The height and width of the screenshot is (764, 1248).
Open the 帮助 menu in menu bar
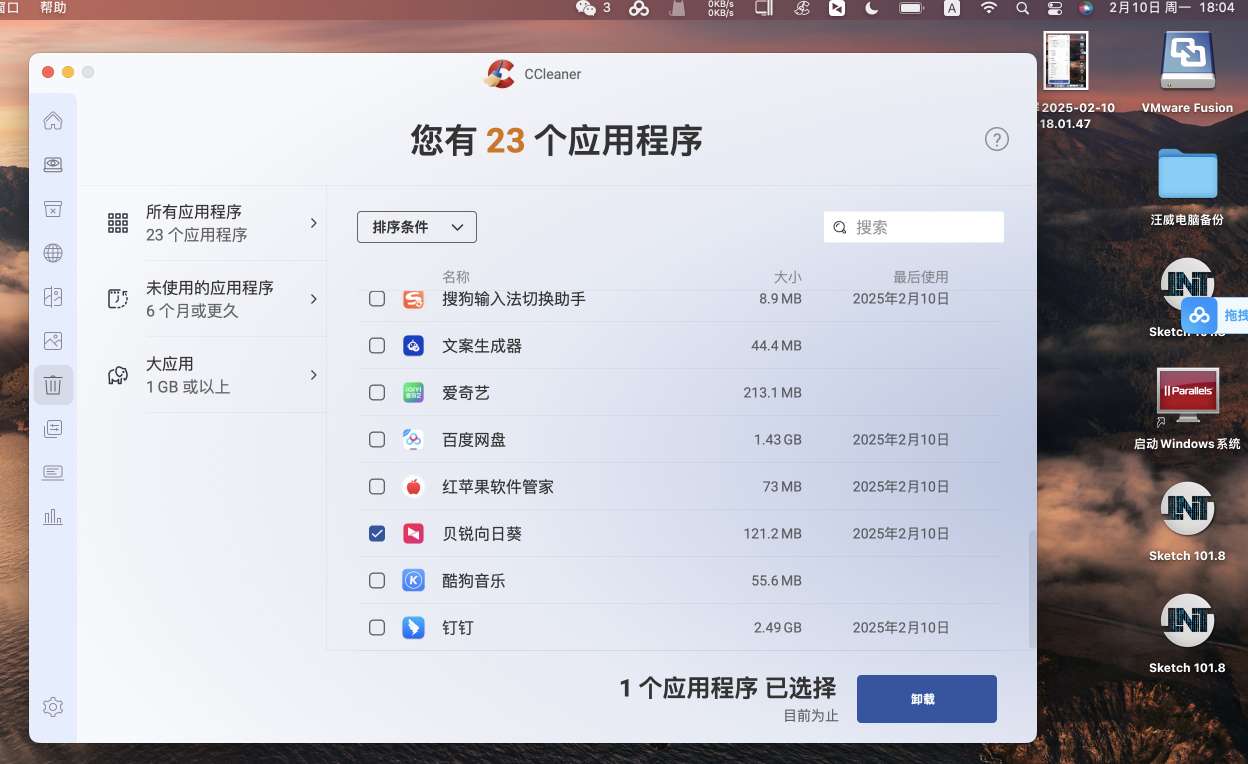pos(53,8)
